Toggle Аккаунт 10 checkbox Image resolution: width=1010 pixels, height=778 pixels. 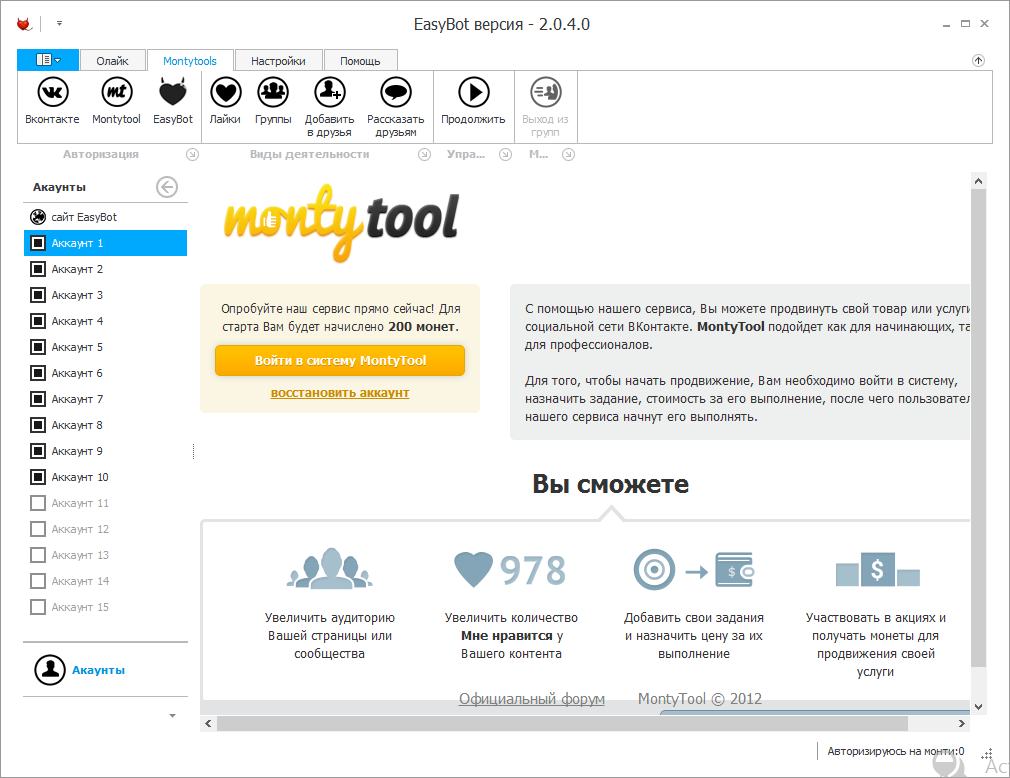38,477
